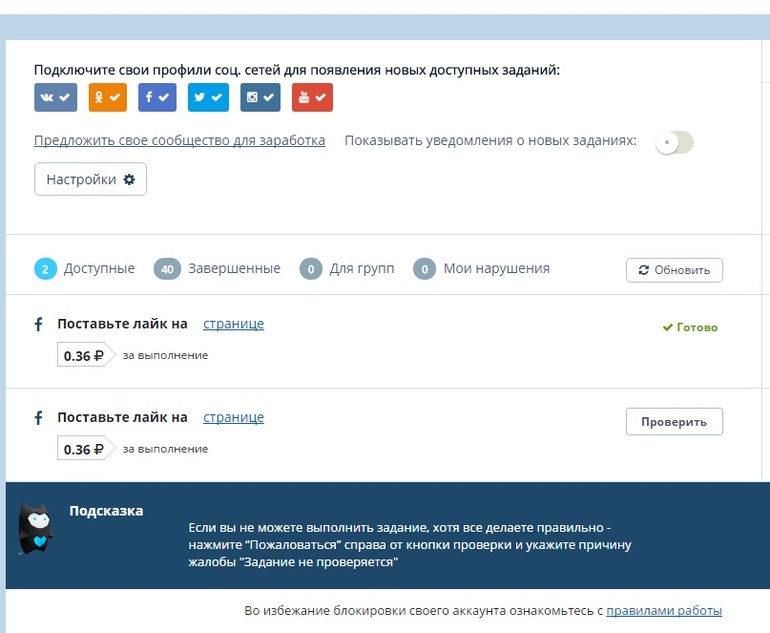The width and height of the screenshot is (770, 633).
Task: Click the Facebook icon of the first task
Action: pyautogui.click(x=39, y=324)
